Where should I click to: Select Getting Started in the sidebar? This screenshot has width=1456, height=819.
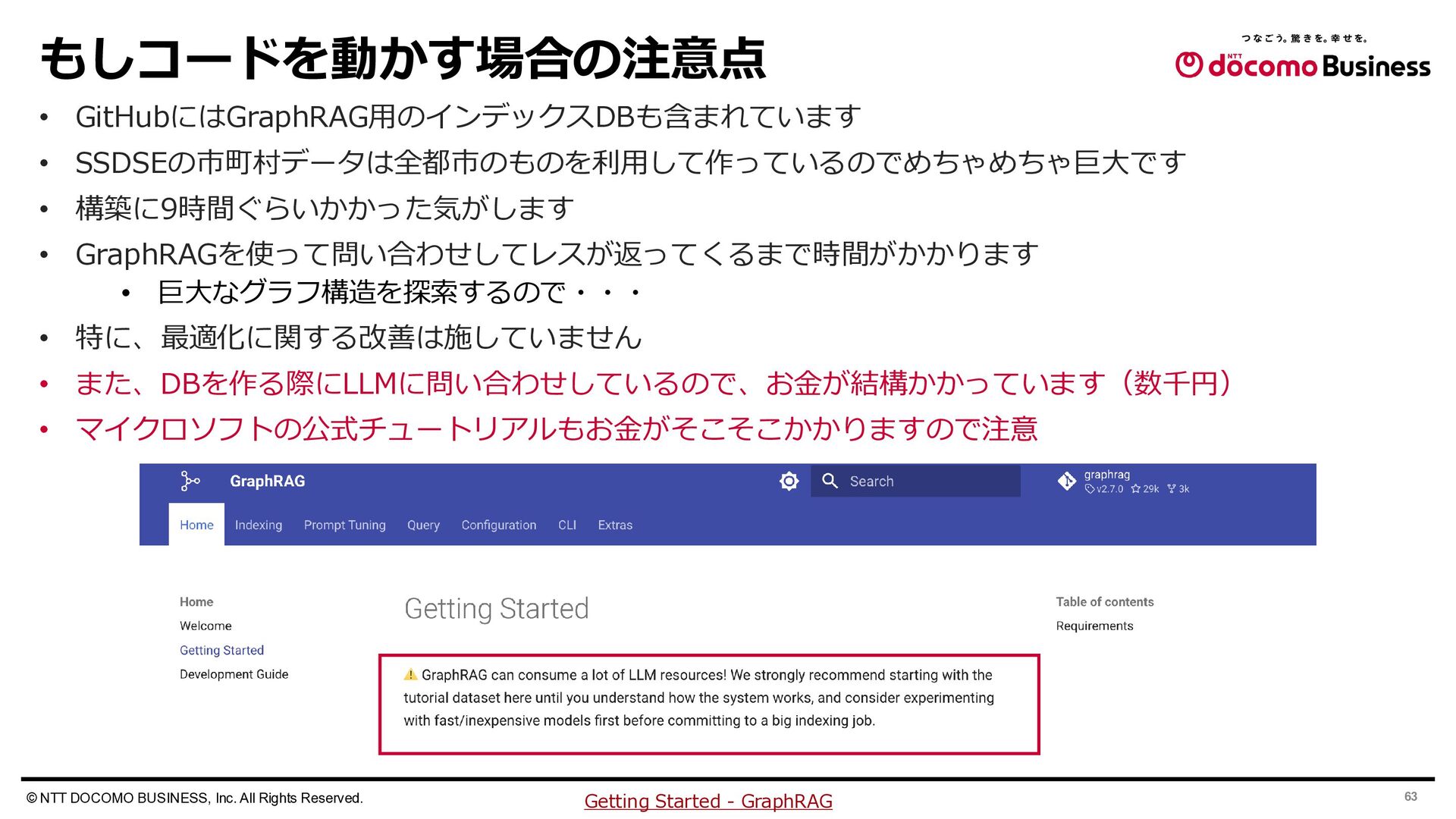(221, 650)
